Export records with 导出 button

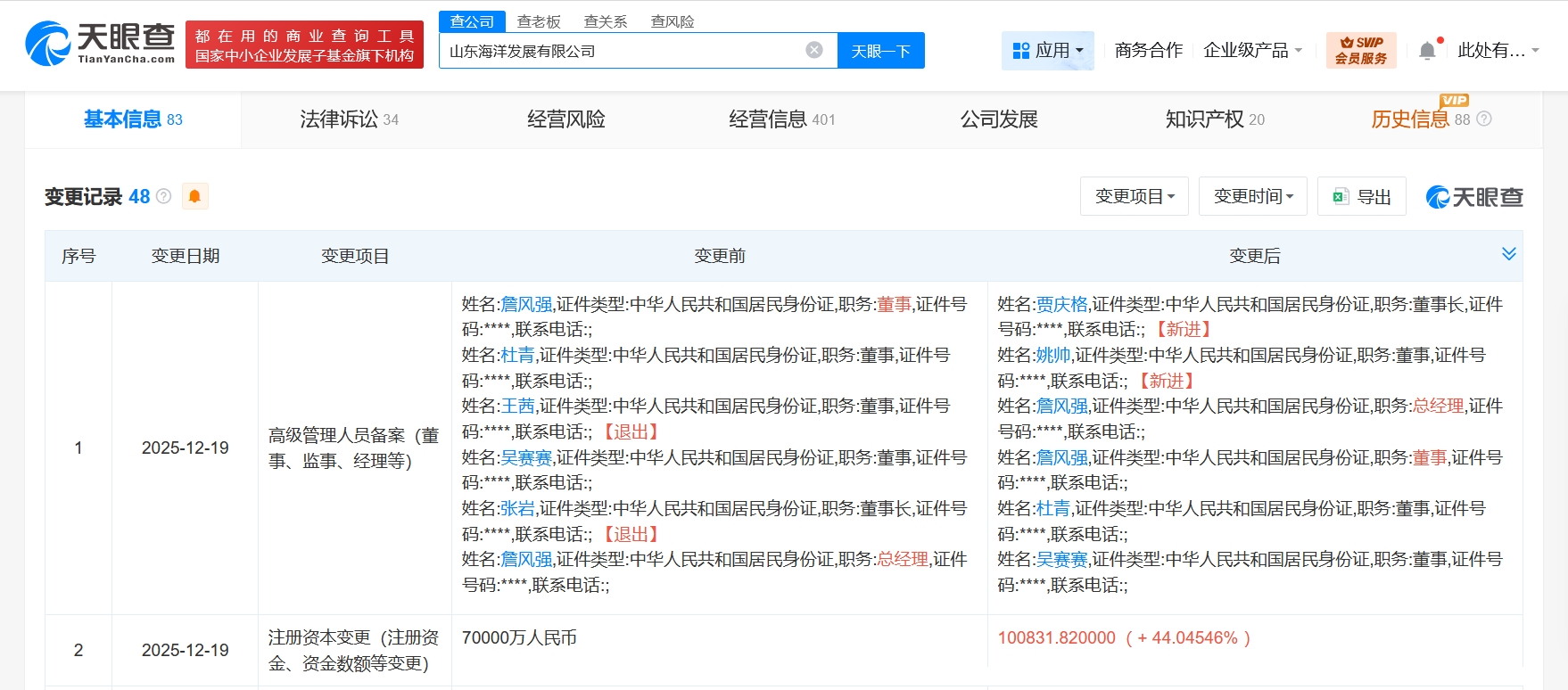(x=1362, y=196)
